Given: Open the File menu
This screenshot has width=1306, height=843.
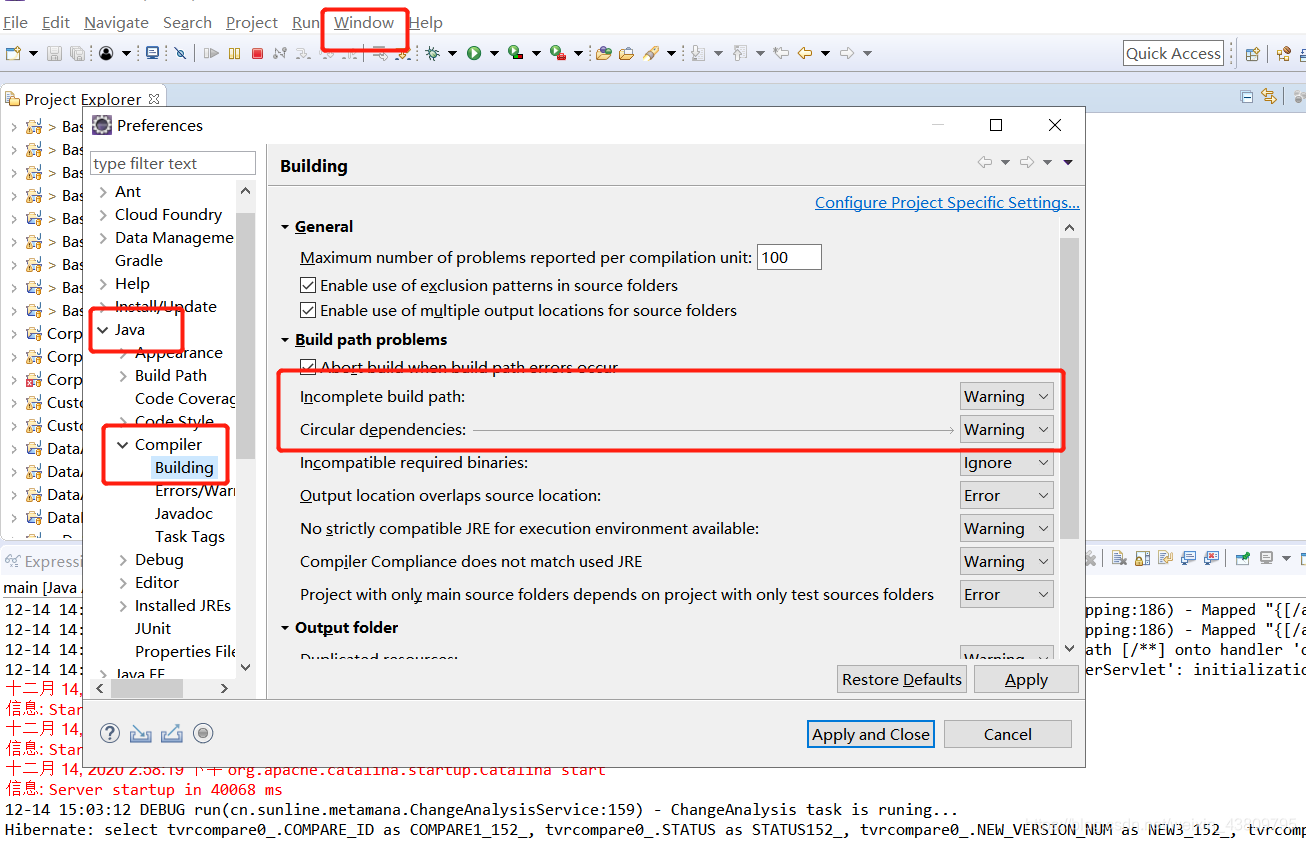Looking at the screenshot, I should [15, 22].
